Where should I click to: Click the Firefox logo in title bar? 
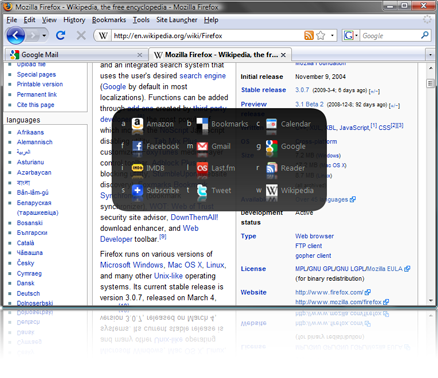8,7
